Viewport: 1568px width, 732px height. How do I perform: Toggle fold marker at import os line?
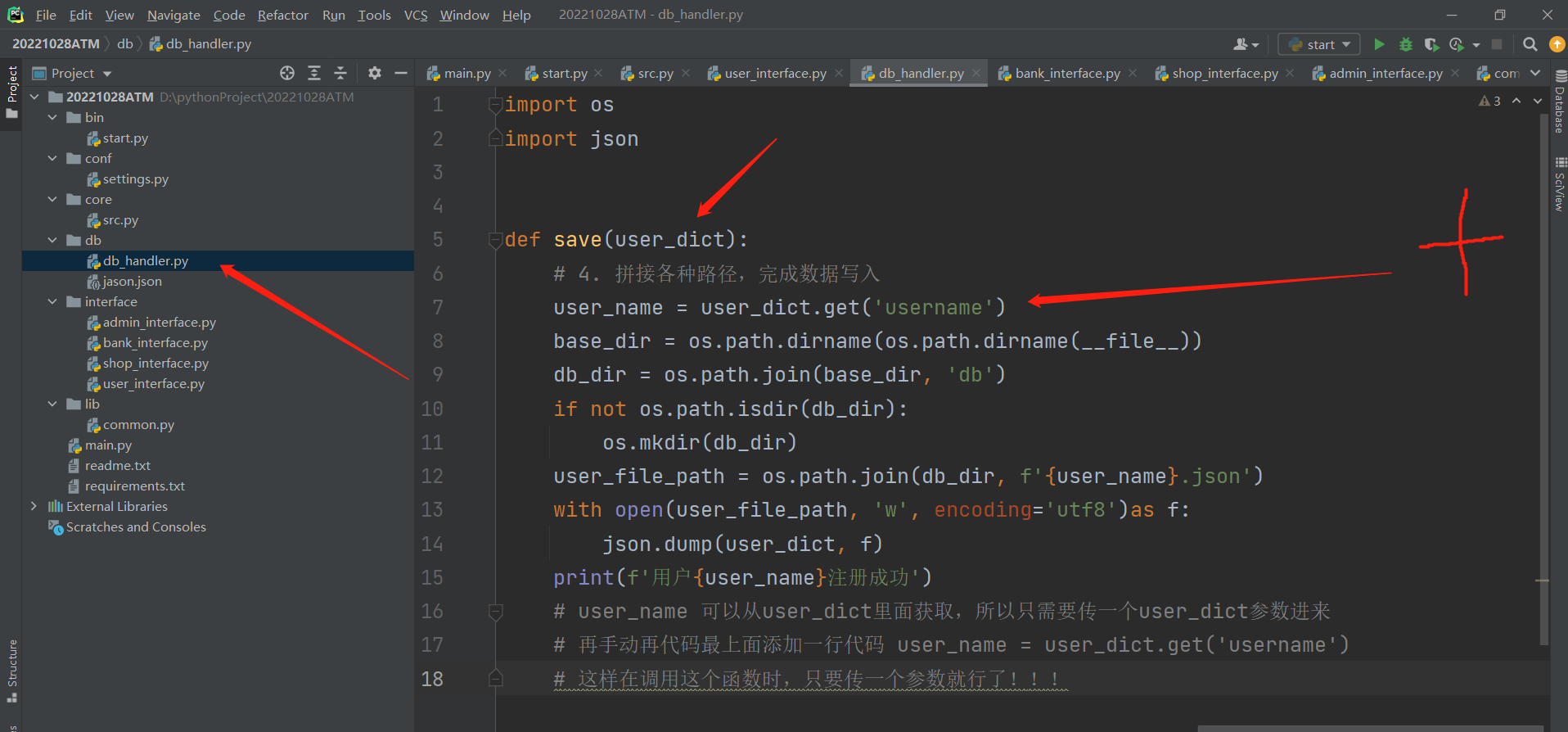click(x=495, y=105)
